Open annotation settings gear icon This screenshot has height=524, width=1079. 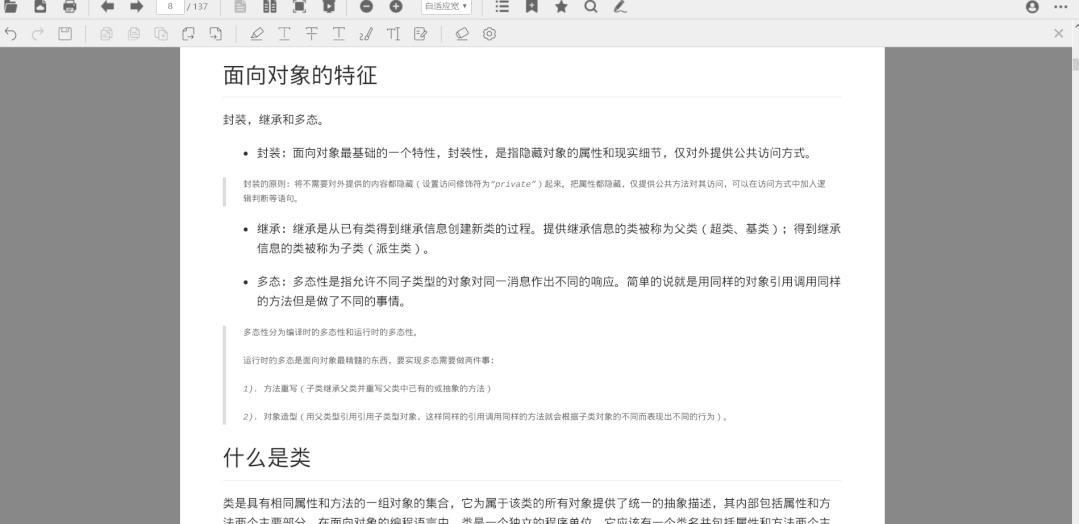(489, 34)
